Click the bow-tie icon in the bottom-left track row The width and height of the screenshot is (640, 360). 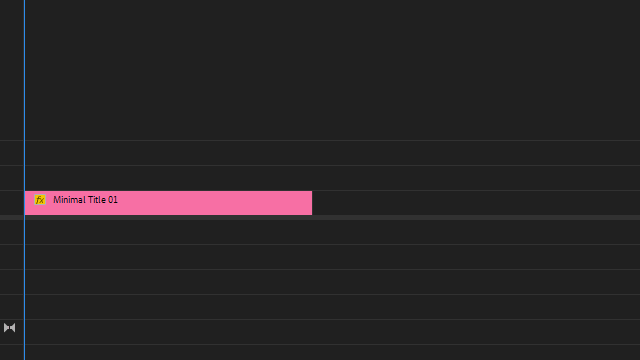[x=9, y=328]
